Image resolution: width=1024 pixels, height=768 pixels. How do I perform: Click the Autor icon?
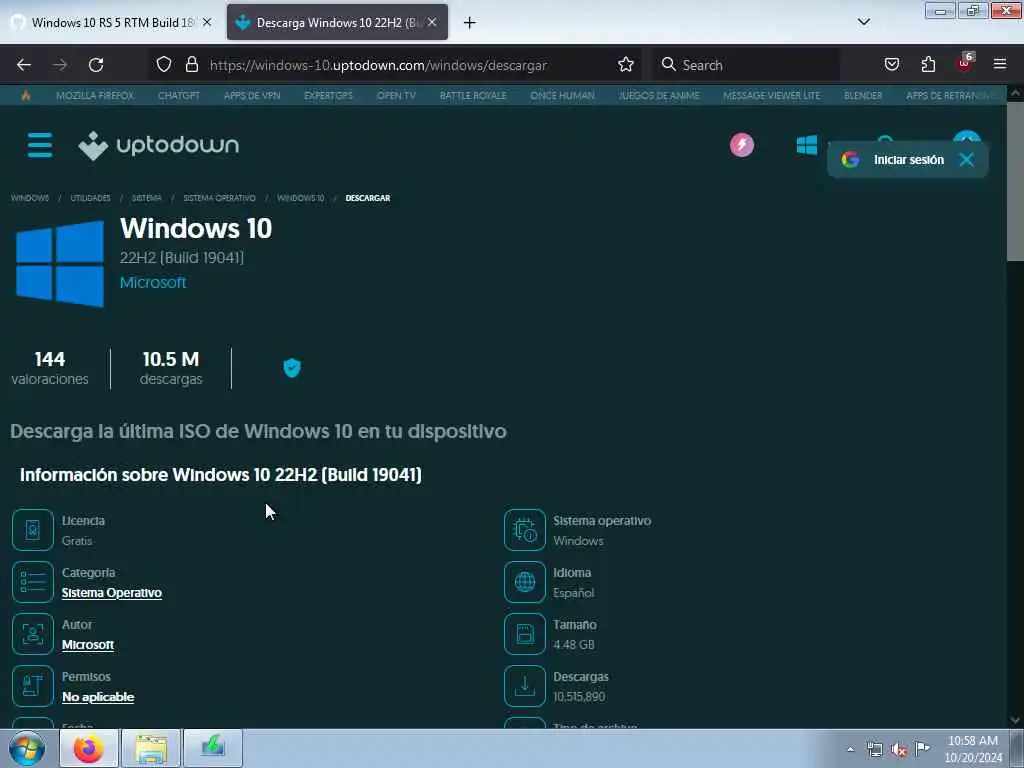click(x=33, y=634)
